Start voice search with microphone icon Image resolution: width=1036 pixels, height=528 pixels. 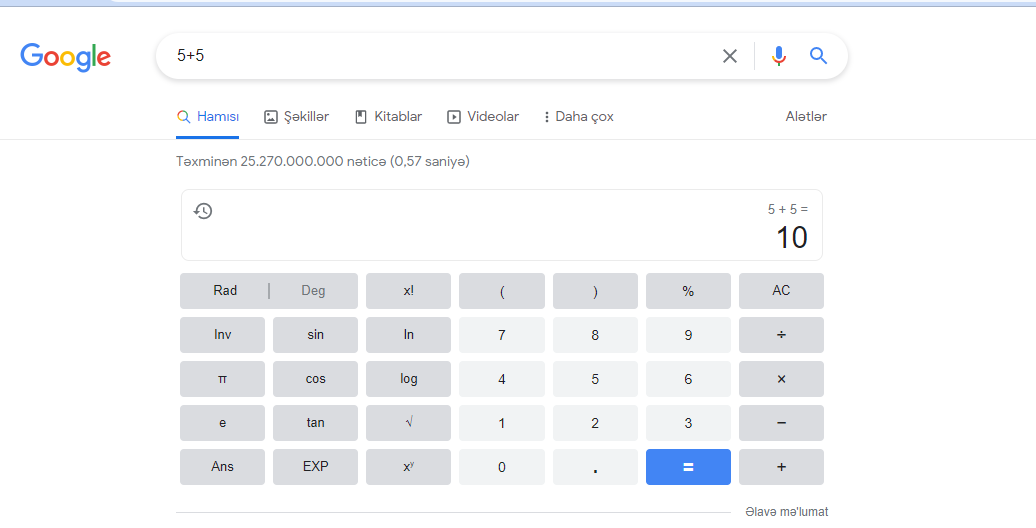(x=779, y=56)
